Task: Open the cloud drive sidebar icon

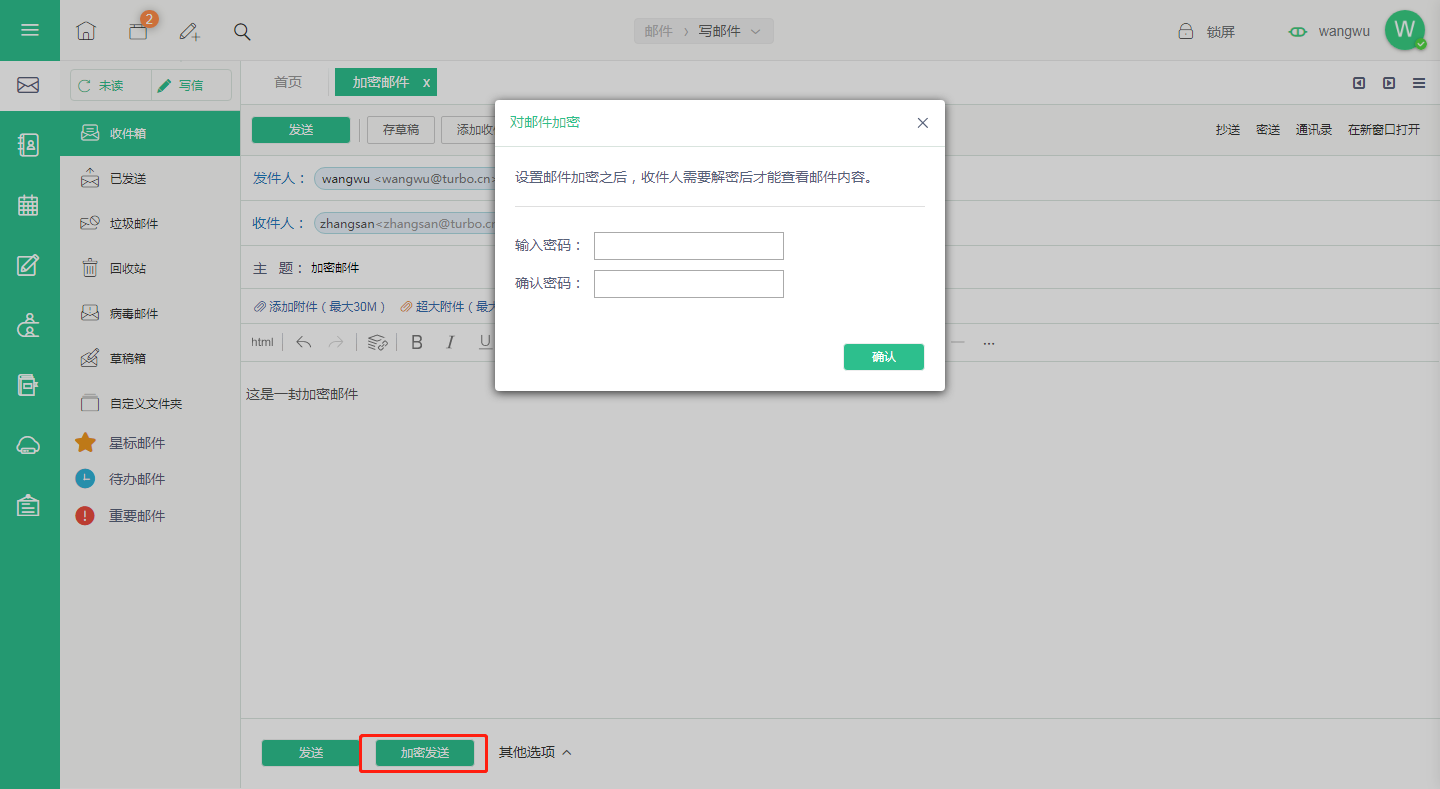Action: click(28, 446)
